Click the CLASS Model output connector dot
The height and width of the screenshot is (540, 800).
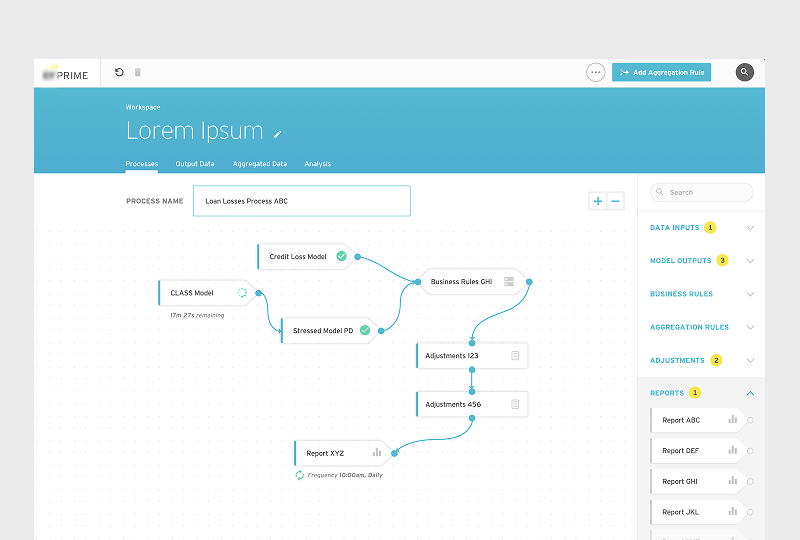(x=259, y=293)
